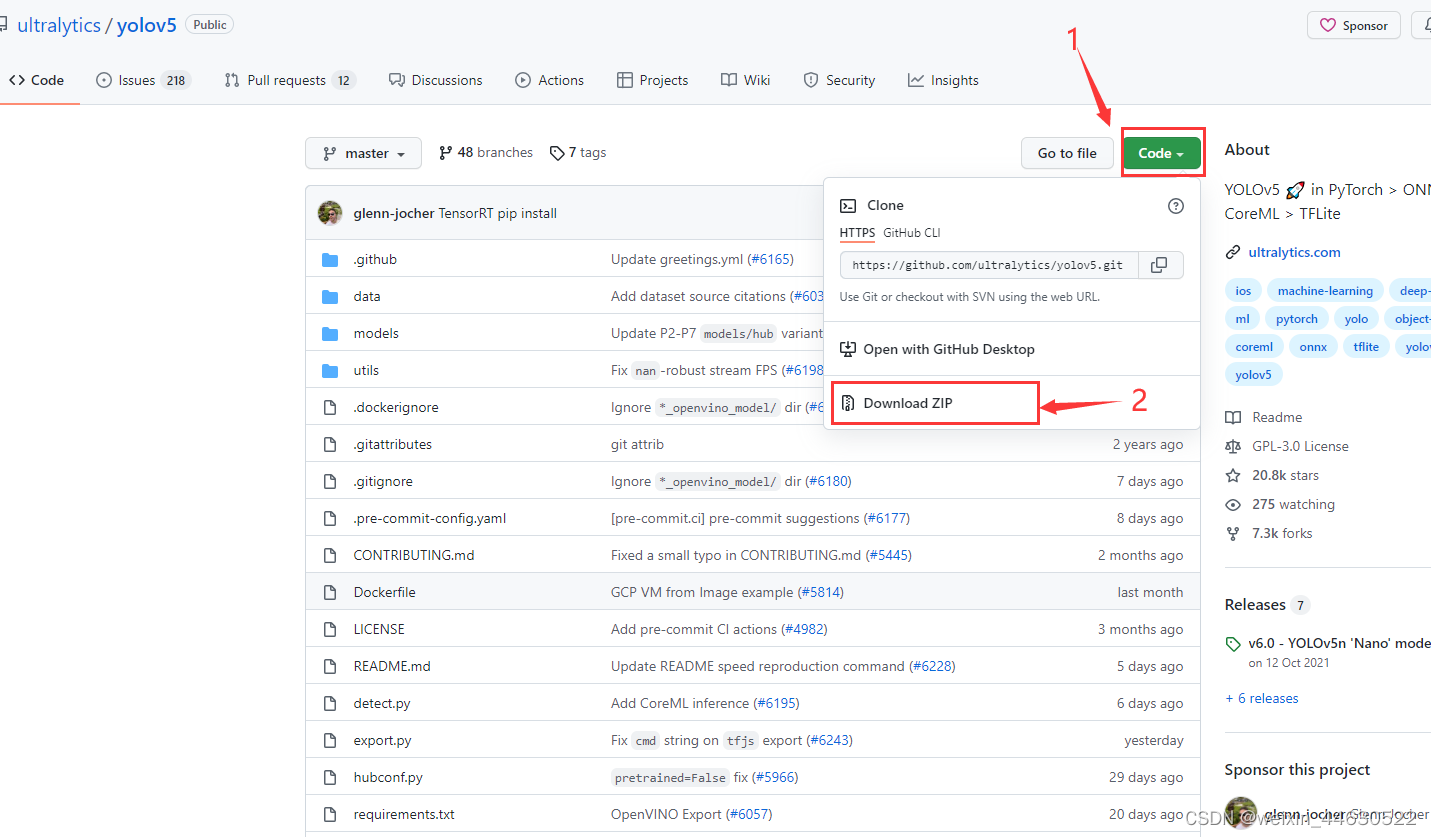Click the clone help question mark icon

point(1176,206)
